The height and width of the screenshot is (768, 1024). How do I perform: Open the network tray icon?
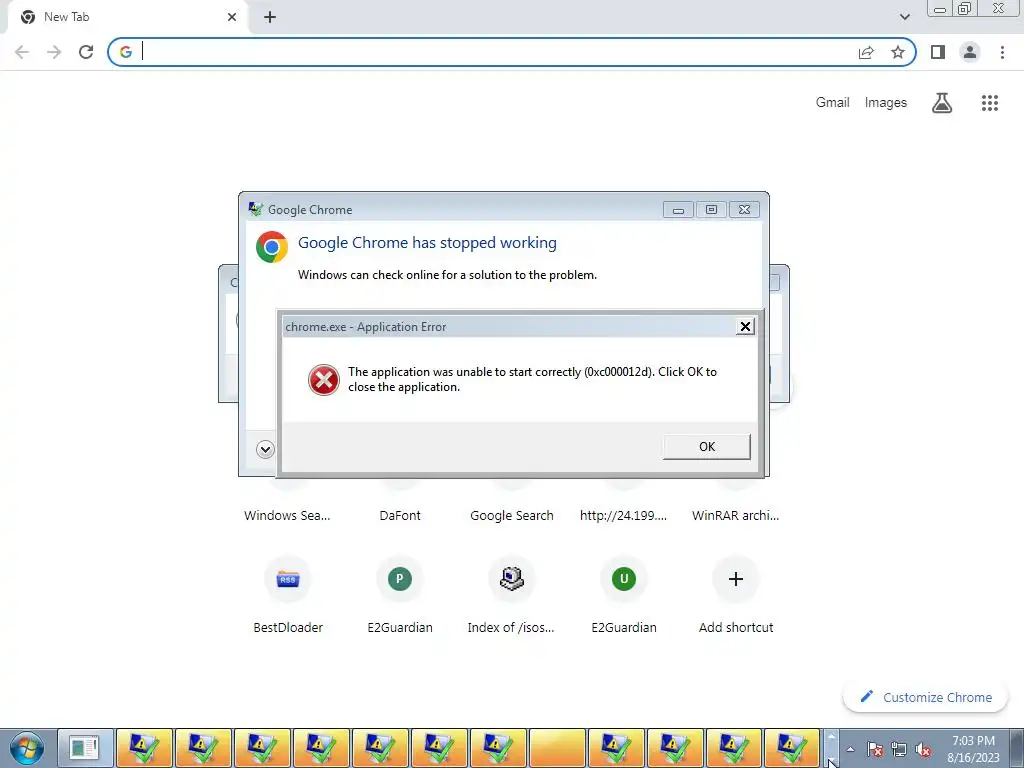point(899,749)
